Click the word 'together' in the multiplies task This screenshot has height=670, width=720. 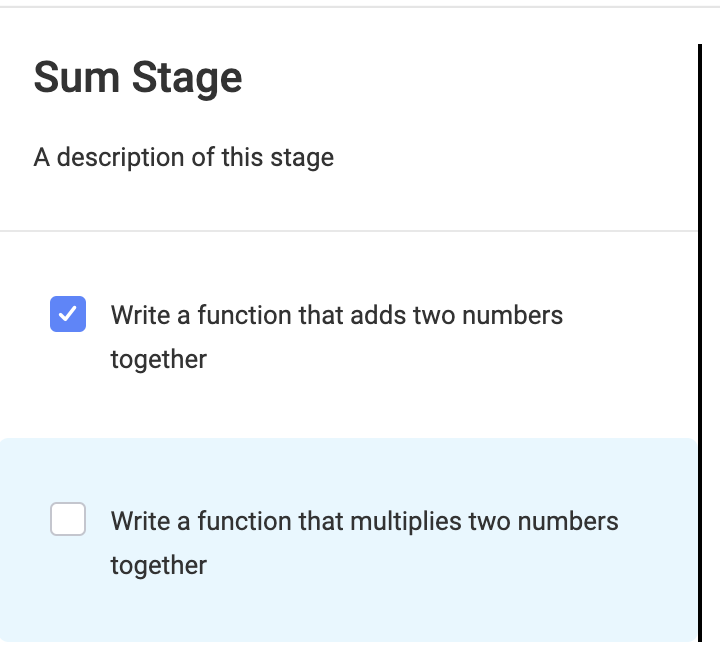[158, 565]
